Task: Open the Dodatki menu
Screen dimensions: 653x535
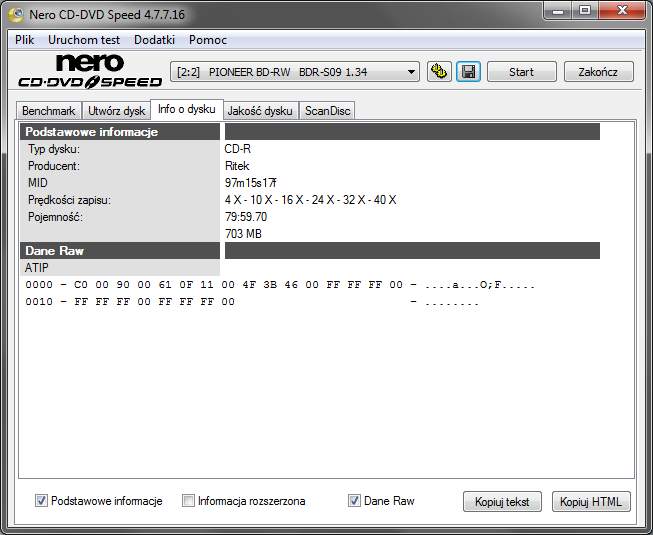Action: [x=154, y=40]
